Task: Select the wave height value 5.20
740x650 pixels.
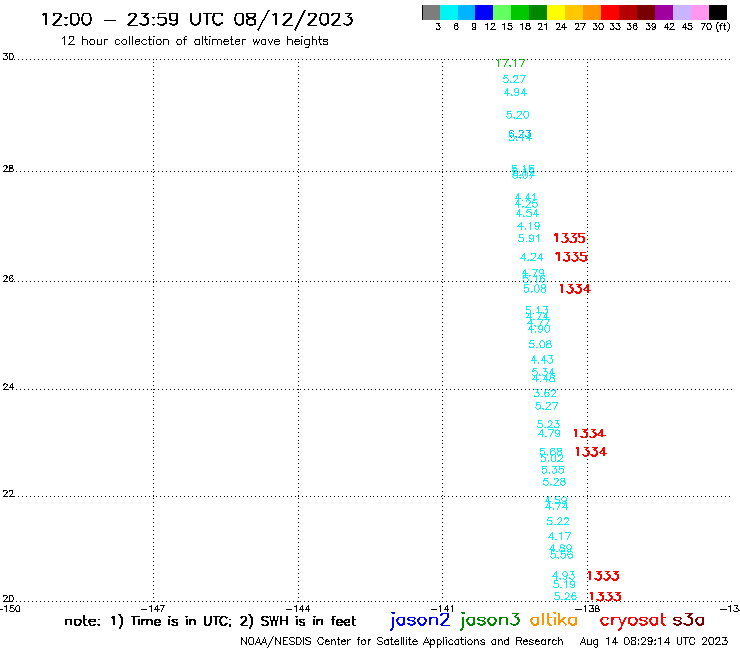Action: pos(518,115)
